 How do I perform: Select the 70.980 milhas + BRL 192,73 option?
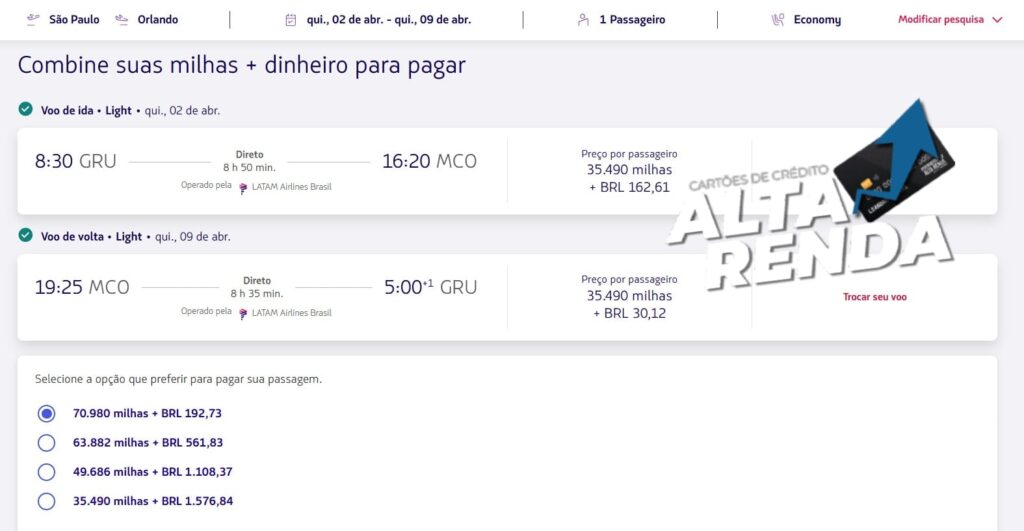coord(46,413)
